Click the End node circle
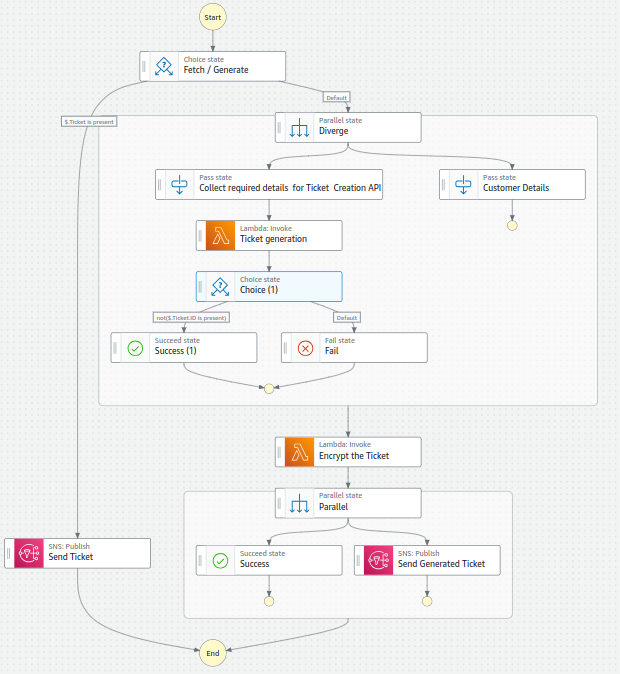Screen dimensions: 620x674 pyautogui.click(x=212, y=653)
